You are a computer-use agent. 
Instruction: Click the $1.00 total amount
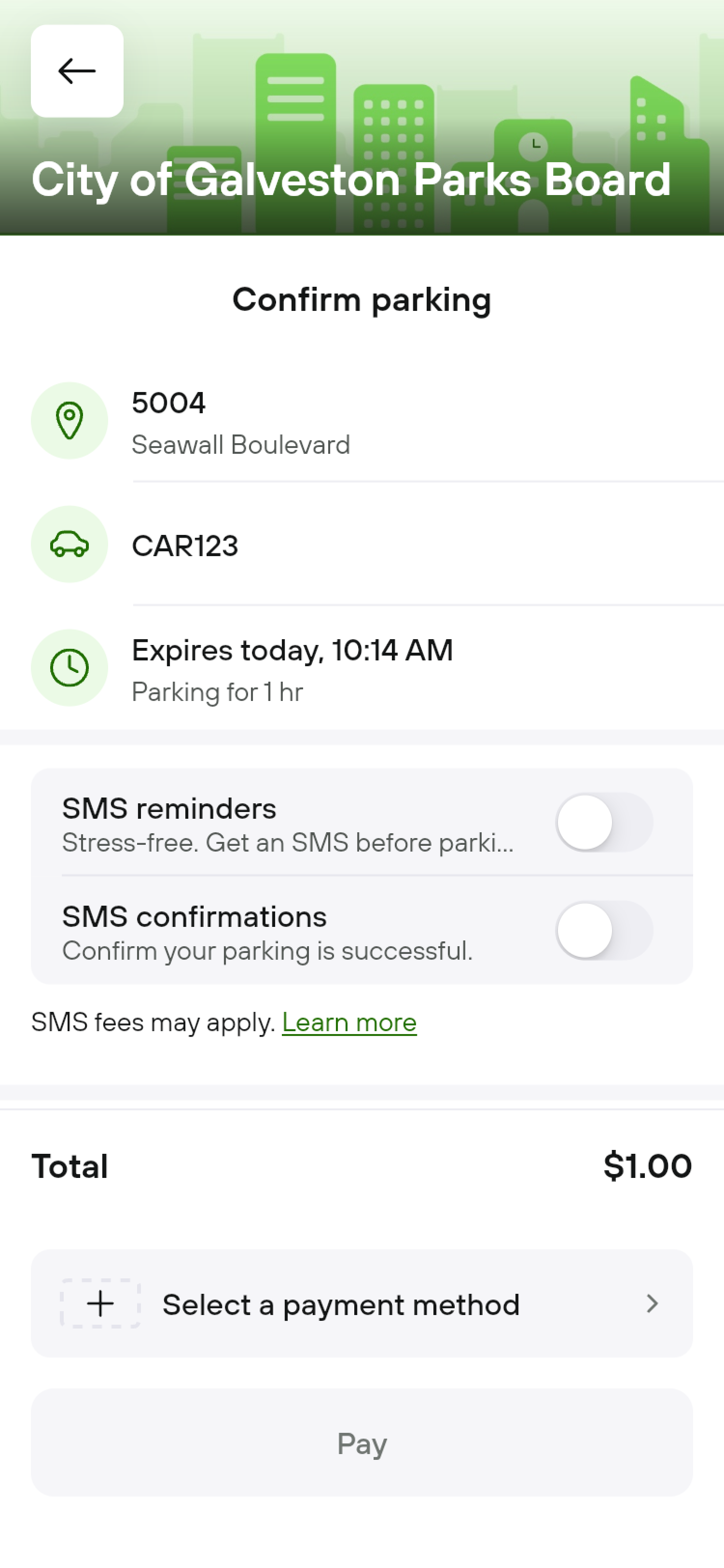tap(647, 1166)
